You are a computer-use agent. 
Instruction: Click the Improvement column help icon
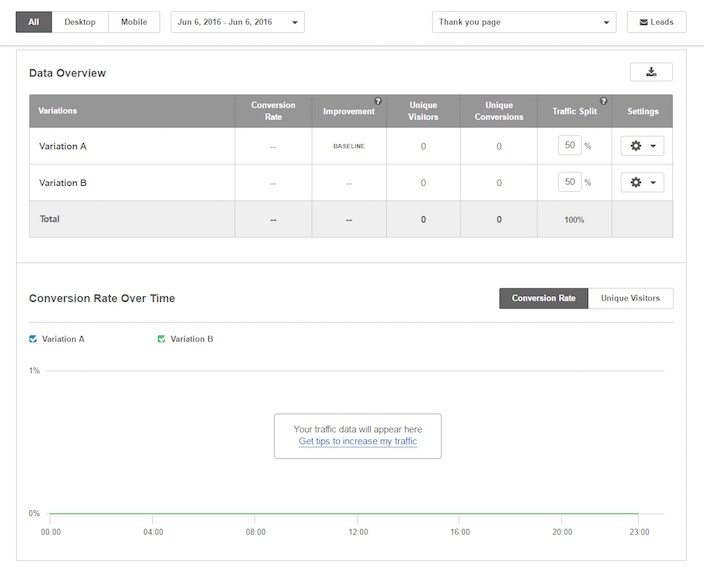click(378, 101)
